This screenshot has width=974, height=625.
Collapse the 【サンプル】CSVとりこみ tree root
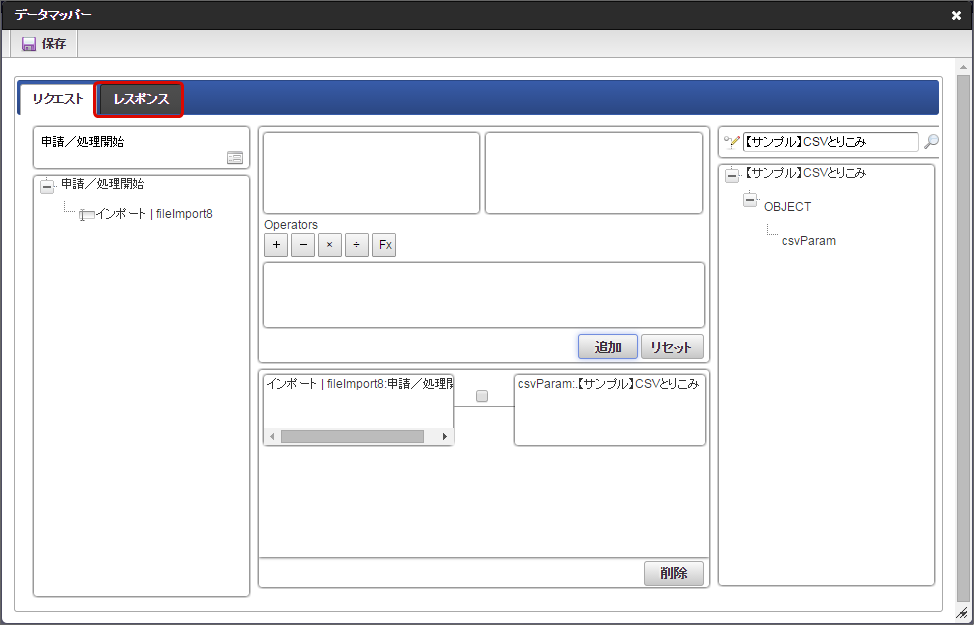click(x=732, y=176)
